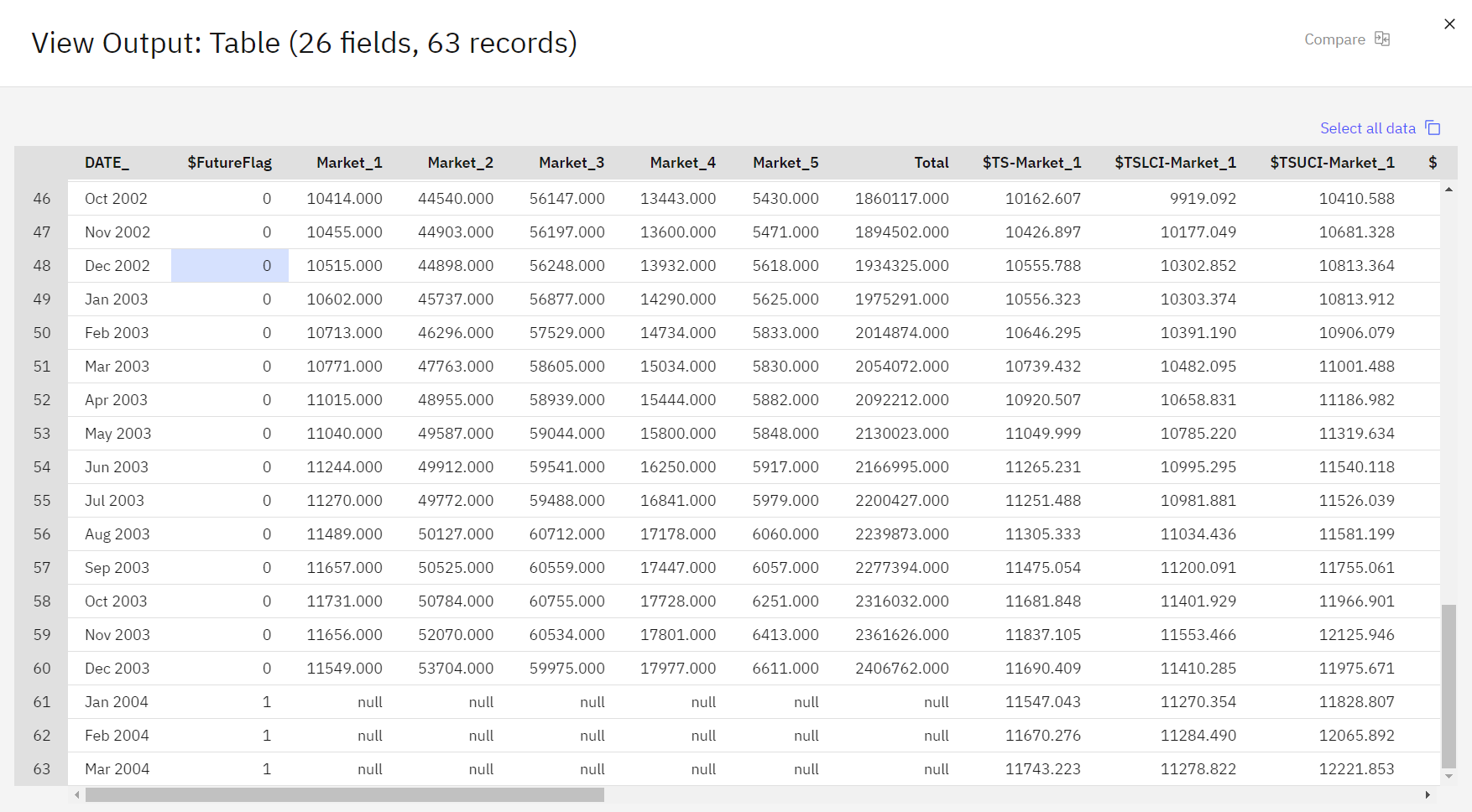Select the Market_2 column header
Image resolution: width=1472 pixels, height=812 pixels.
click(x=460, y=163)
